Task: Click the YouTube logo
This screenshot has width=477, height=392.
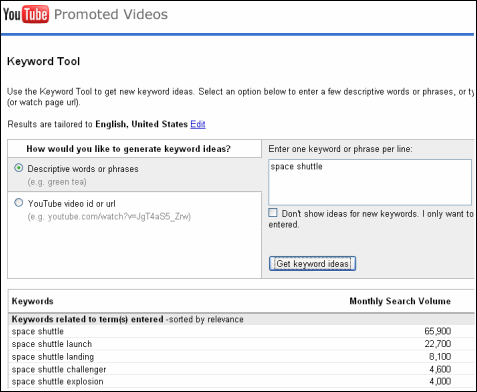Action: pyautogui.click(x=26, y=15)
